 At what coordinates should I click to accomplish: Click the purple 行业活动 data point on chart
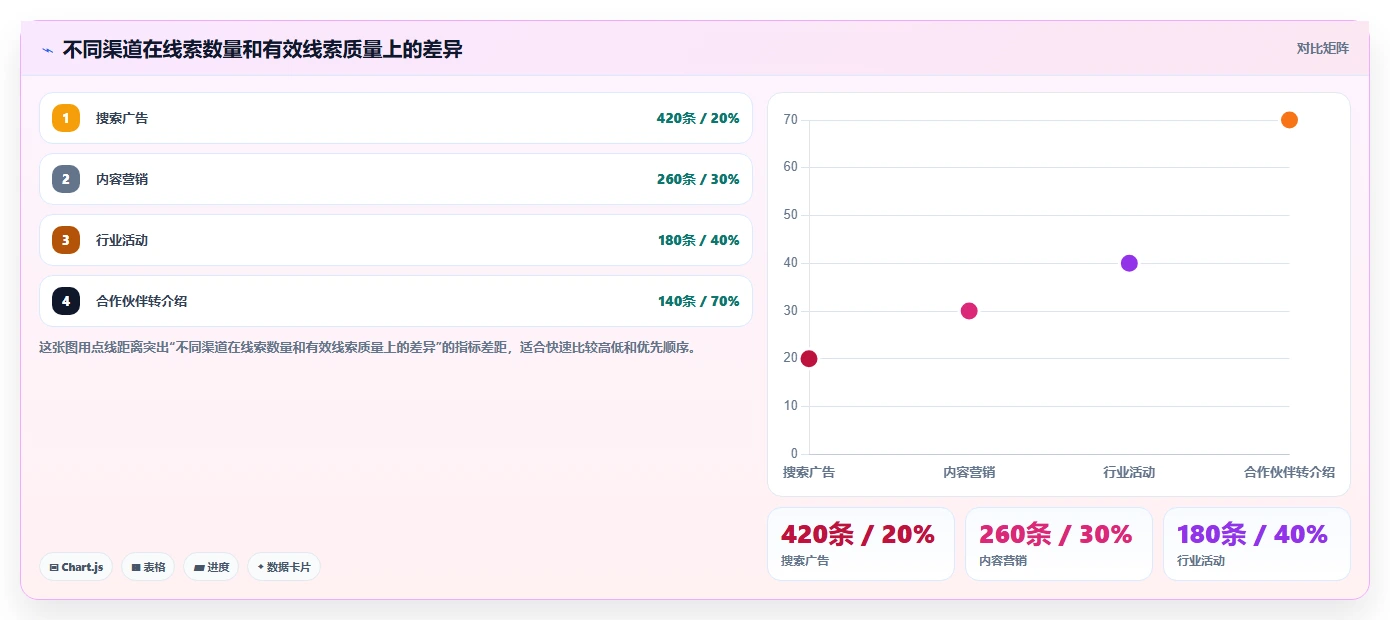point(1129,263)
